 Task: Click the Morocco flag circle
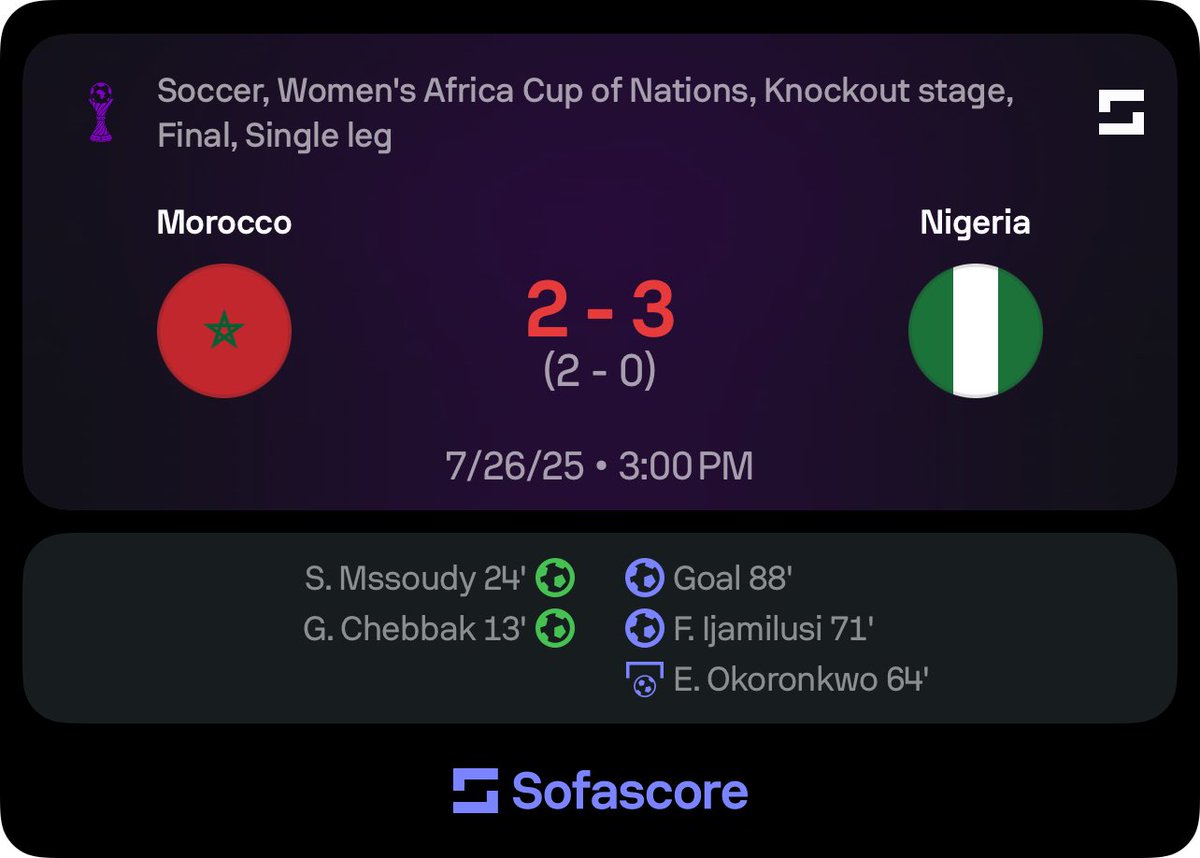224,331
